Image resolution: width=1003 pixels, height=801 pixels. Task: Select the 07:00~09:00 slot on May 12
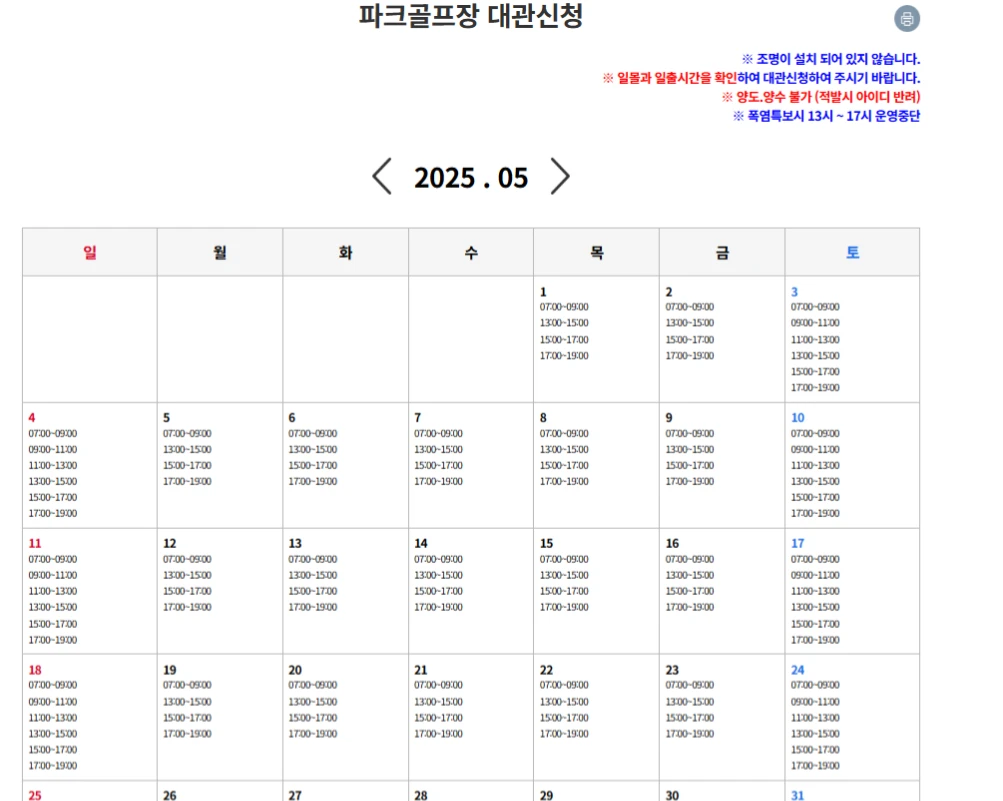(x=189, y=559)
